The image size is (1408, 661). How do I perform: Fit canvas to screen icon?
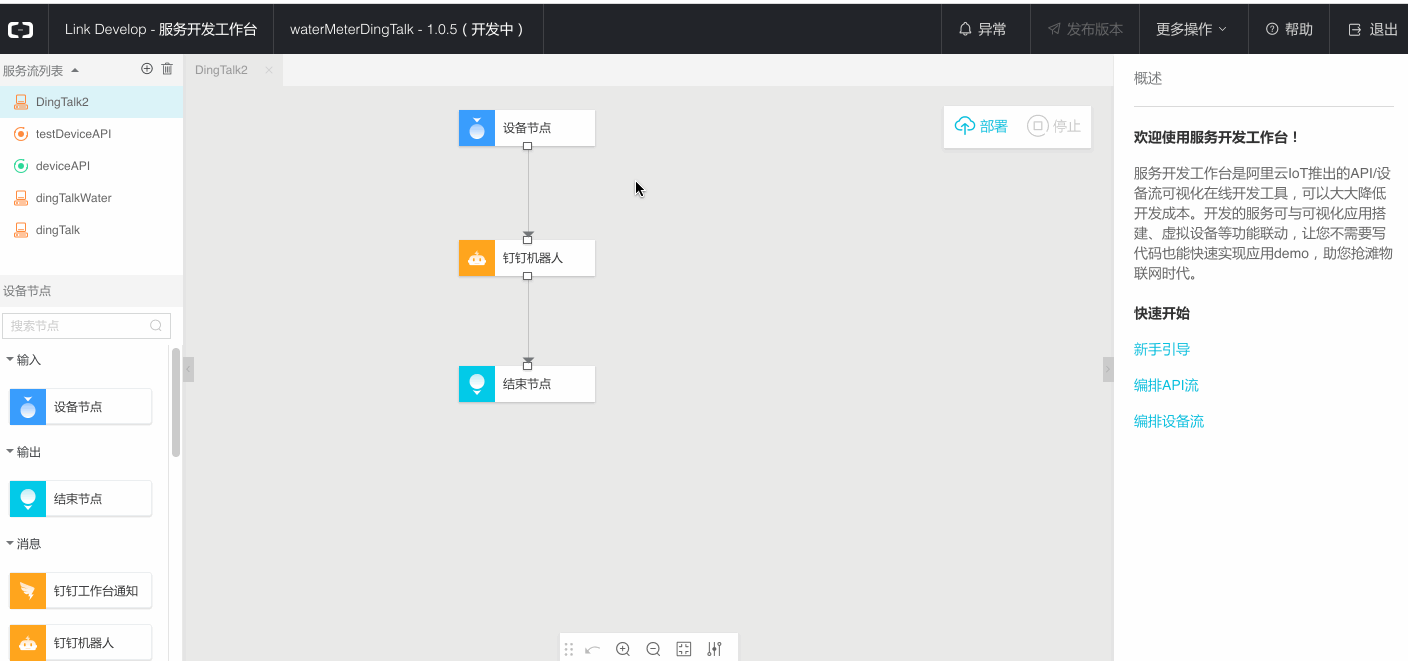[x=684, y=649]
